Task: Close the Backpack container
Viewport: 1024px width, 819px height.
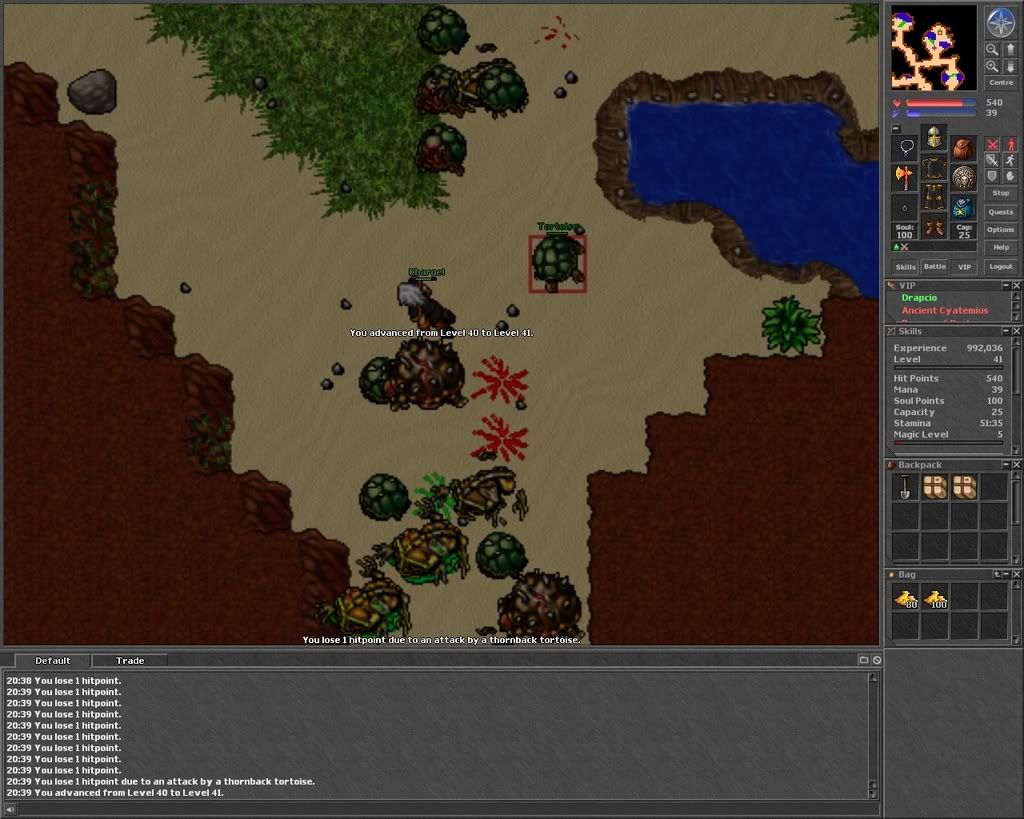Action: (x=1016, y=464)
